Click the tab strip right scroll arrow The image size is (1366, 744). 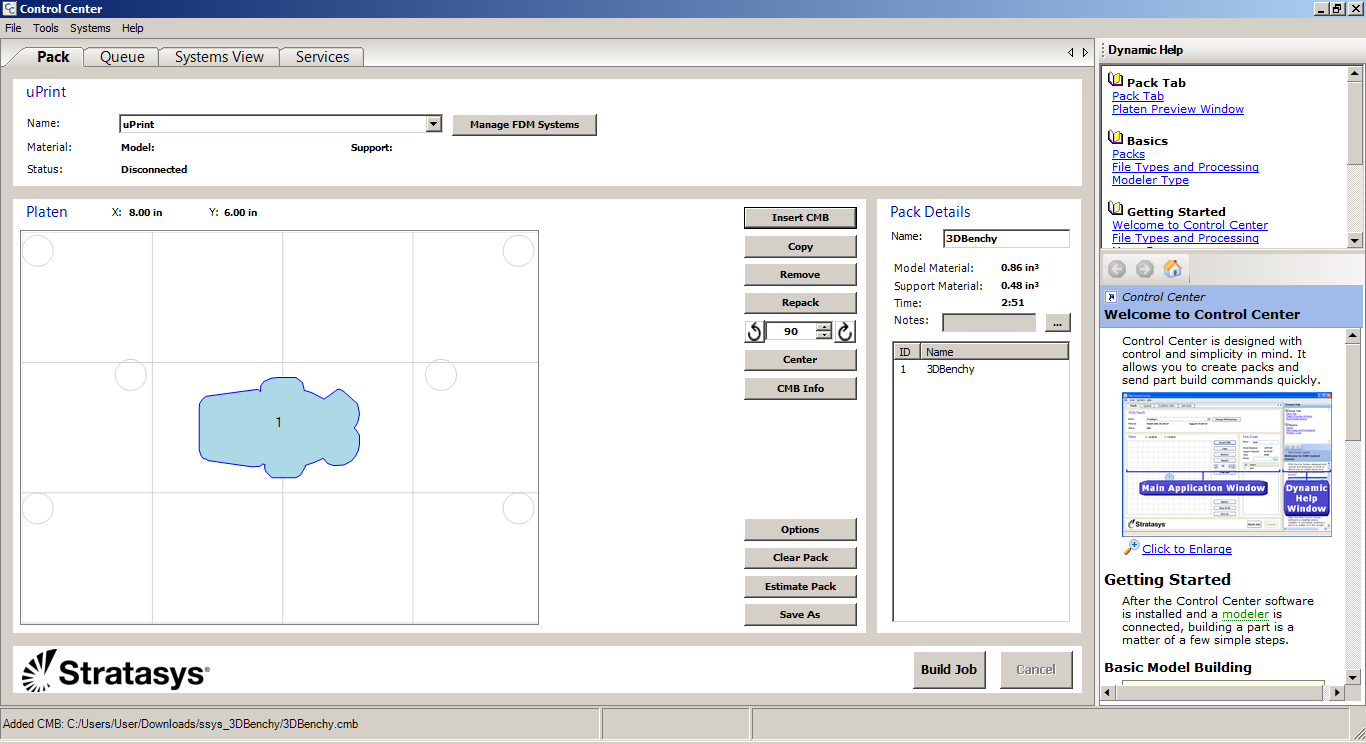coord(1085,52)
